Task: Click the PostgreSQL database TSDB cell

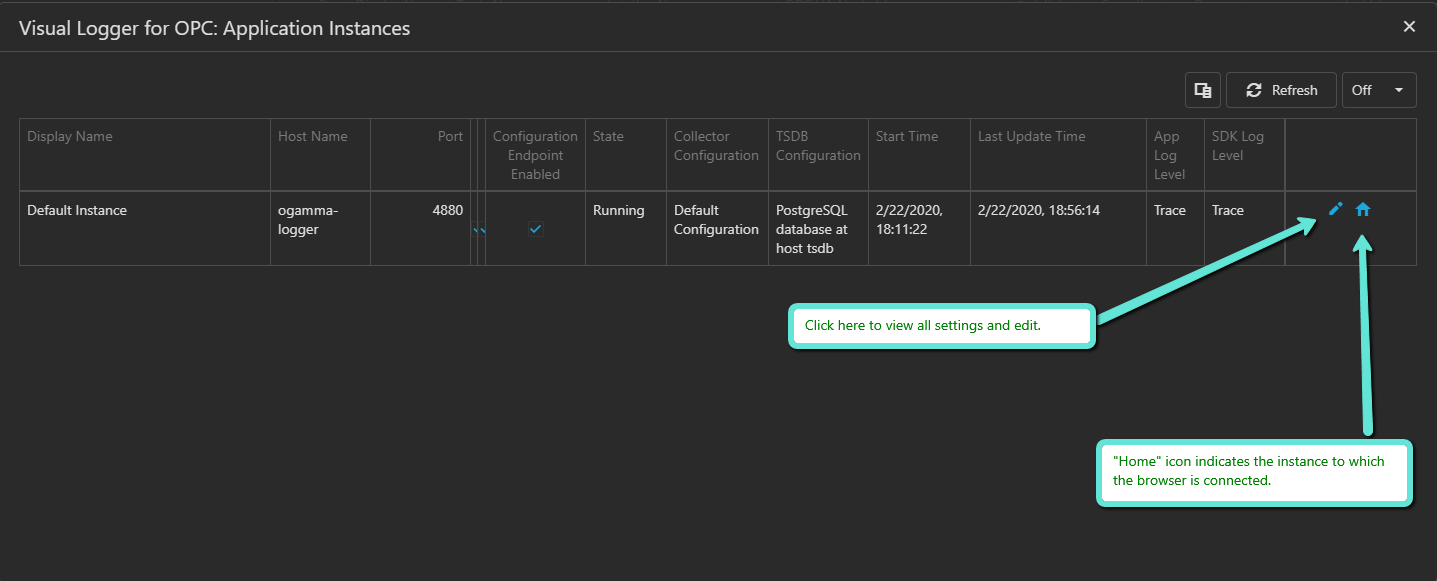Action: click(813, 229)
